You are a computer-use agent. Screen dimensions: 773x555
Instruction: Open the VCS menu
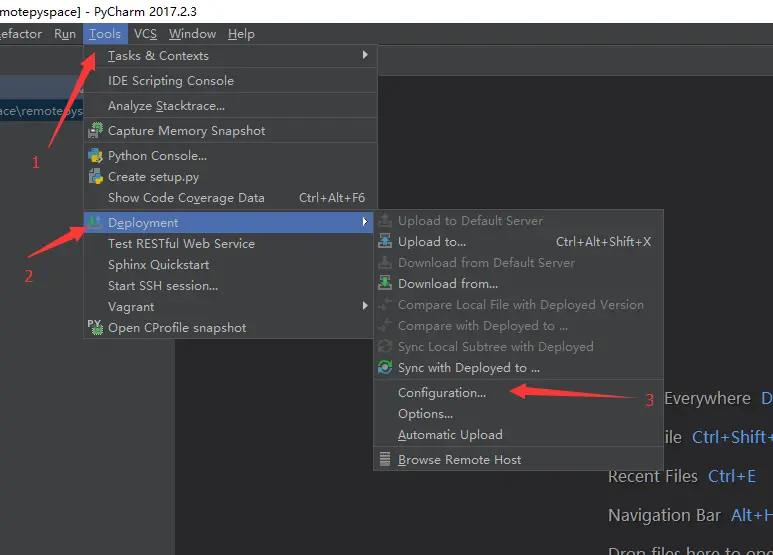click(x=145, y=34)
